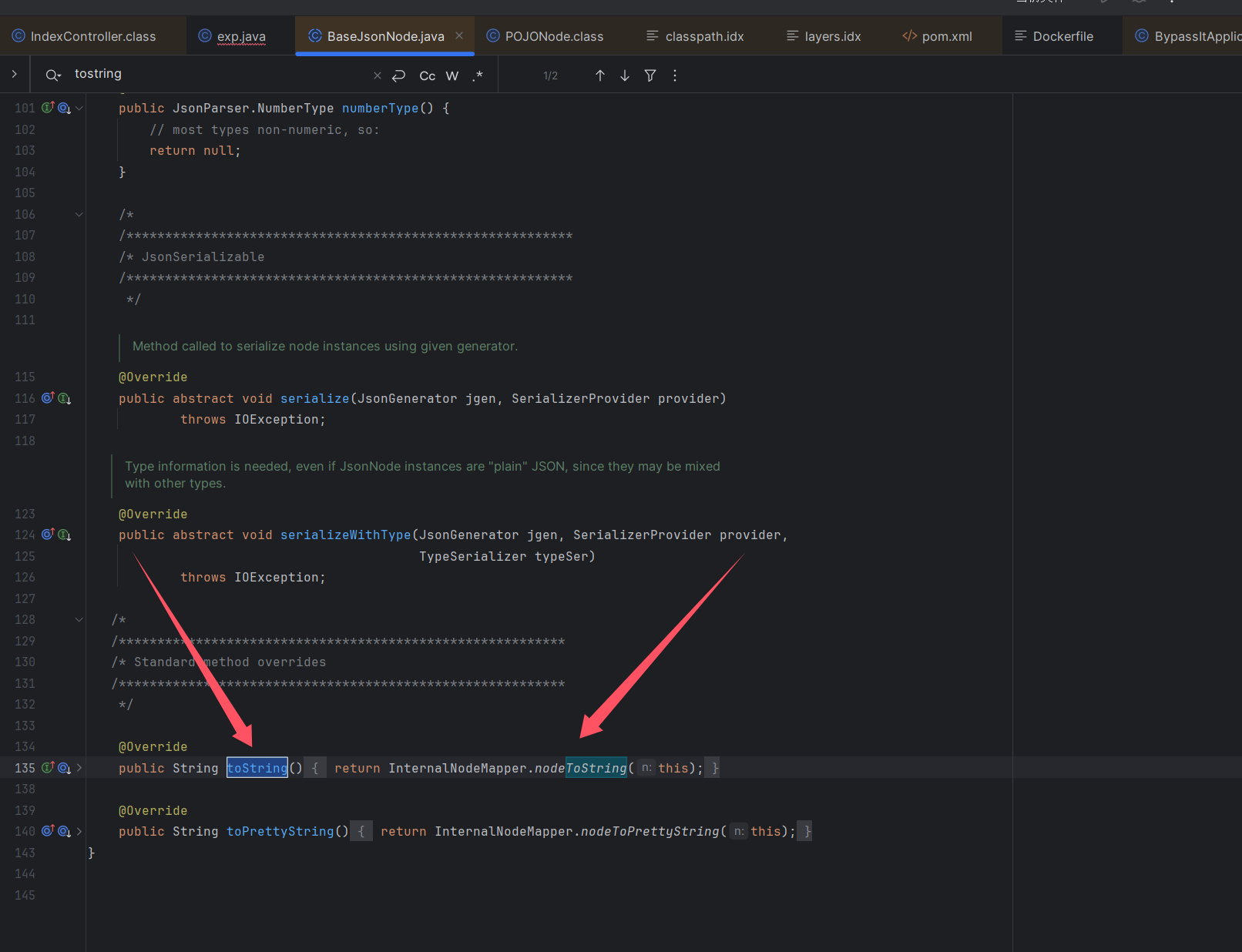This screenshot has width=1242, height=952.
Task: Close the BaseJsonNode.java tab
Action: point(459,35)
